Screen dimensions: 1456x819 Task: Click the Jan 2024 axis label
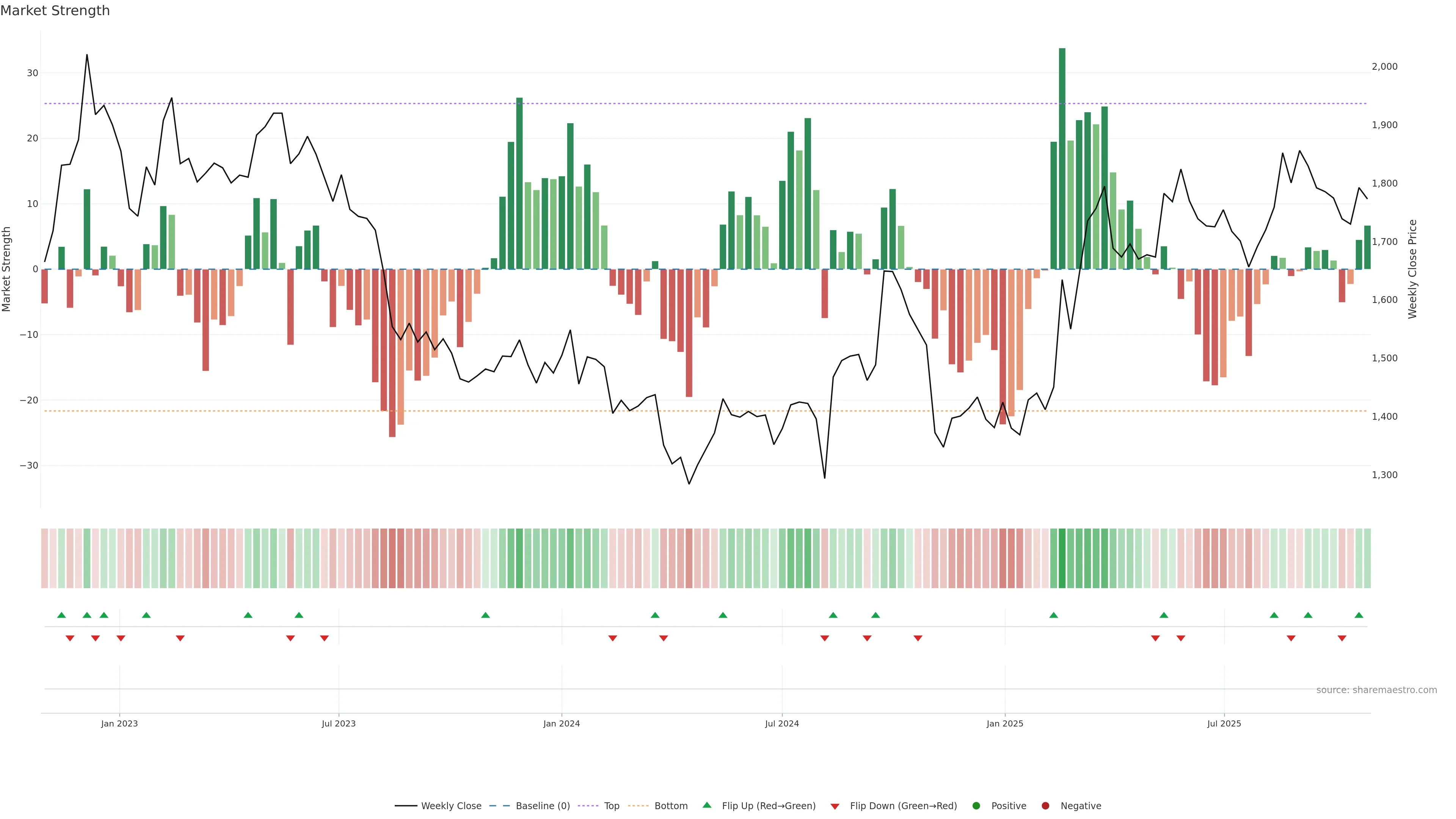tap(561, 723)
